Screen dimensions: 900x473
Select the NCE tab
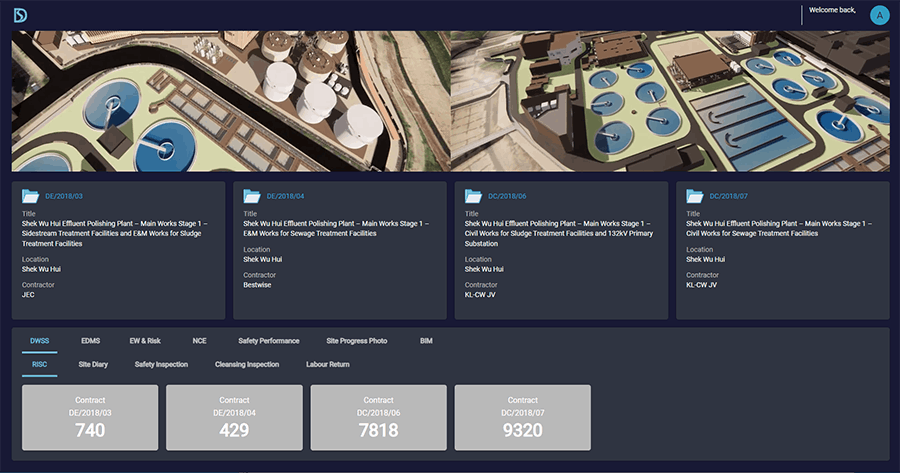coord(200,341)
